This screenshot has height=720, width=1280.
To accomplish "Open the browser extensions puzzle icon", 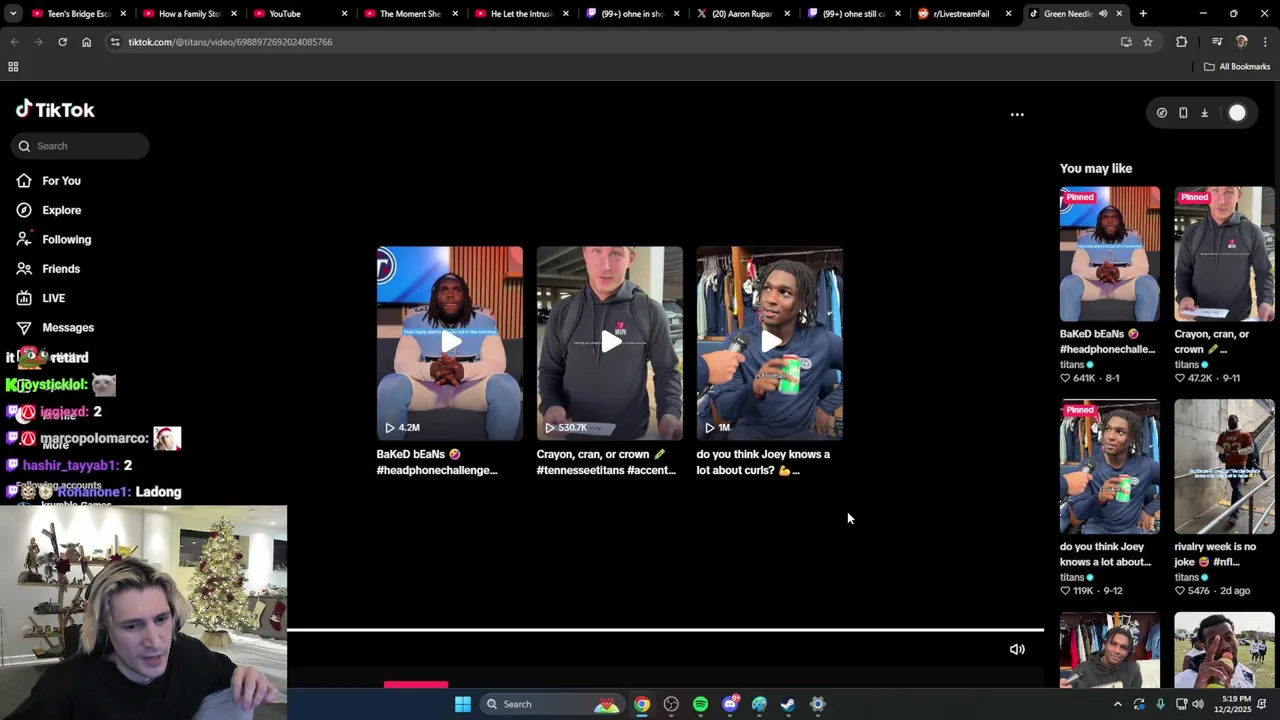I will pos(1181,42).
